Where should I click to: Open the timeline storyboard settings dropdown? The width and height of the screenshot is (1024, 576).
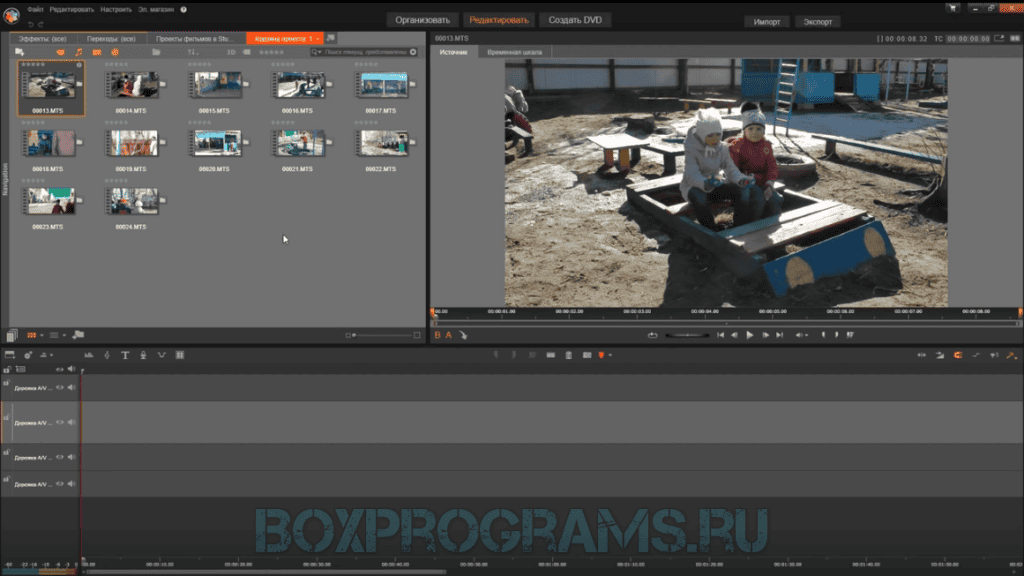(x=46, y=355)
